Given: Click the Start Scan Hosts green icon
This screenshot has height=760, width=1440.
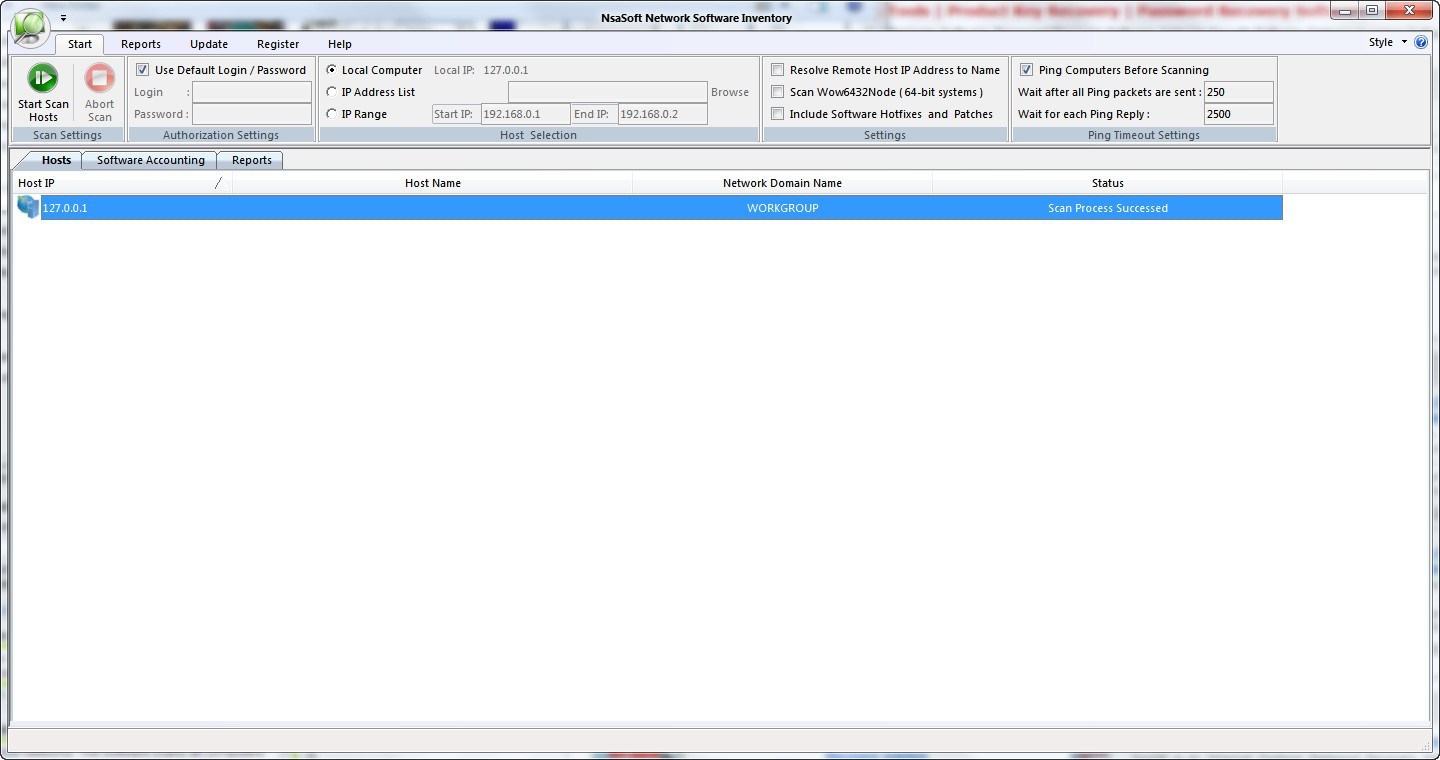Looking at the screenshot, I should click(43, 78).
